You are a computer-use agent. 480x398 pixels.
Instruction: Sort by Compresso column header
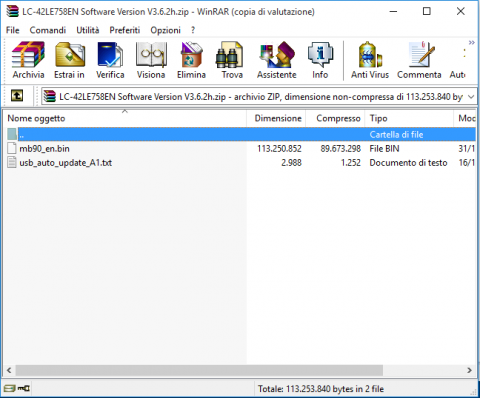pos(335,118)
